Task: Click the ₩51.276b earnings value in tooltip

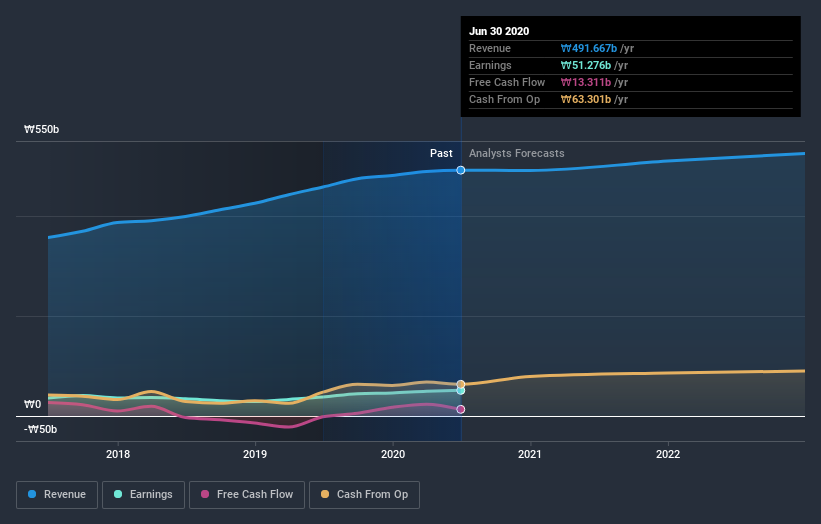Action: pos(586,65)
